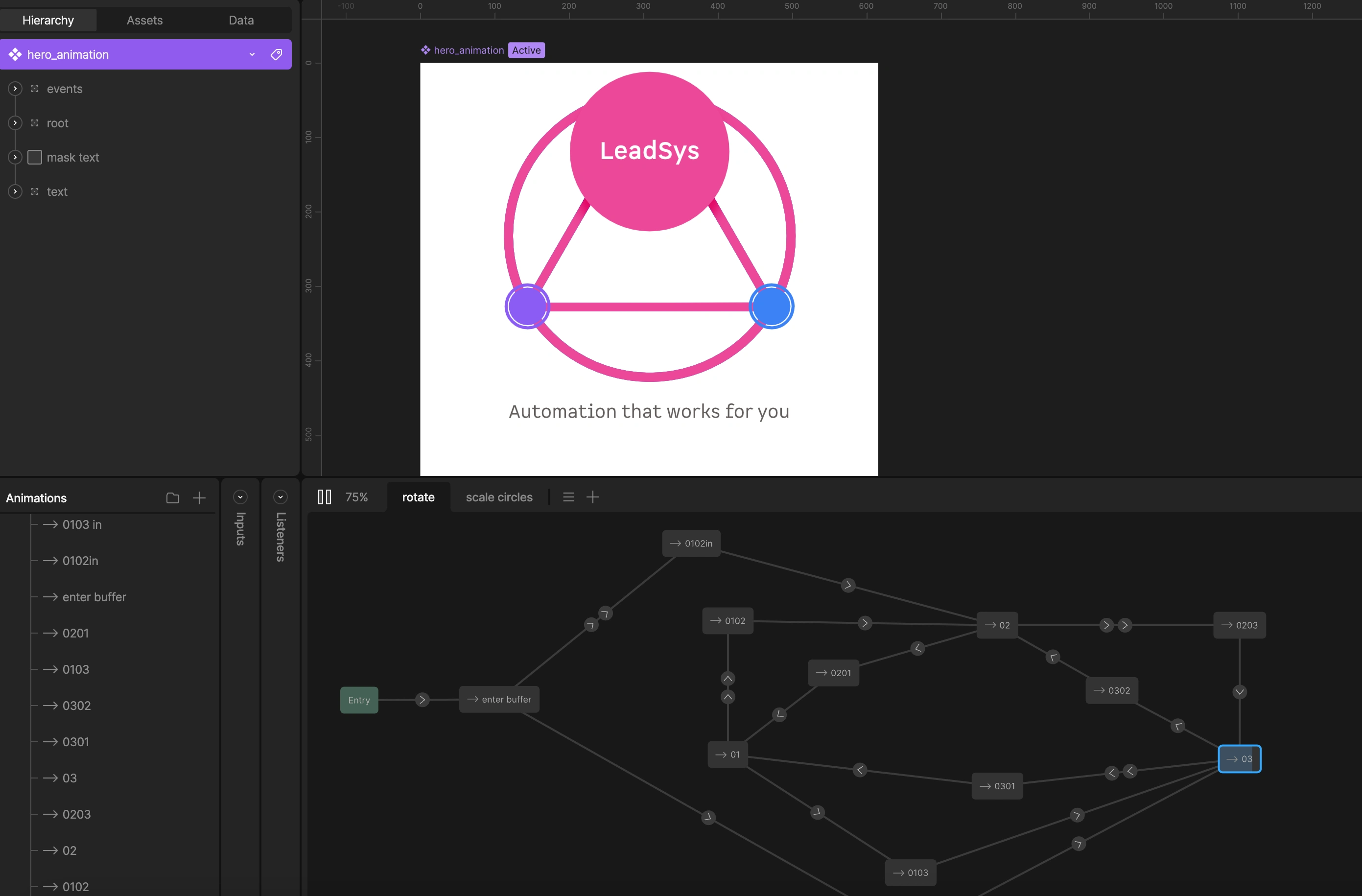The height and width of the screenshot is (896, 1362).
Task: Switch to the scale circles layer tab
Action: pos(498,497)
